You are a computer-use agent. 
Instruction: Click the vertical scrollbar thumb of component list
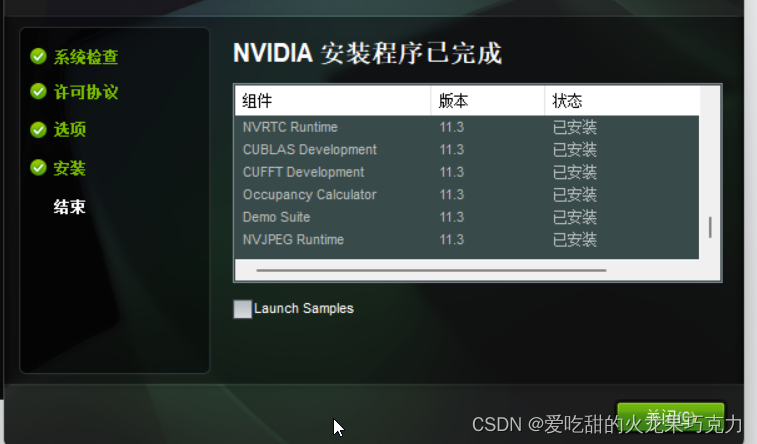coord(710,227)
